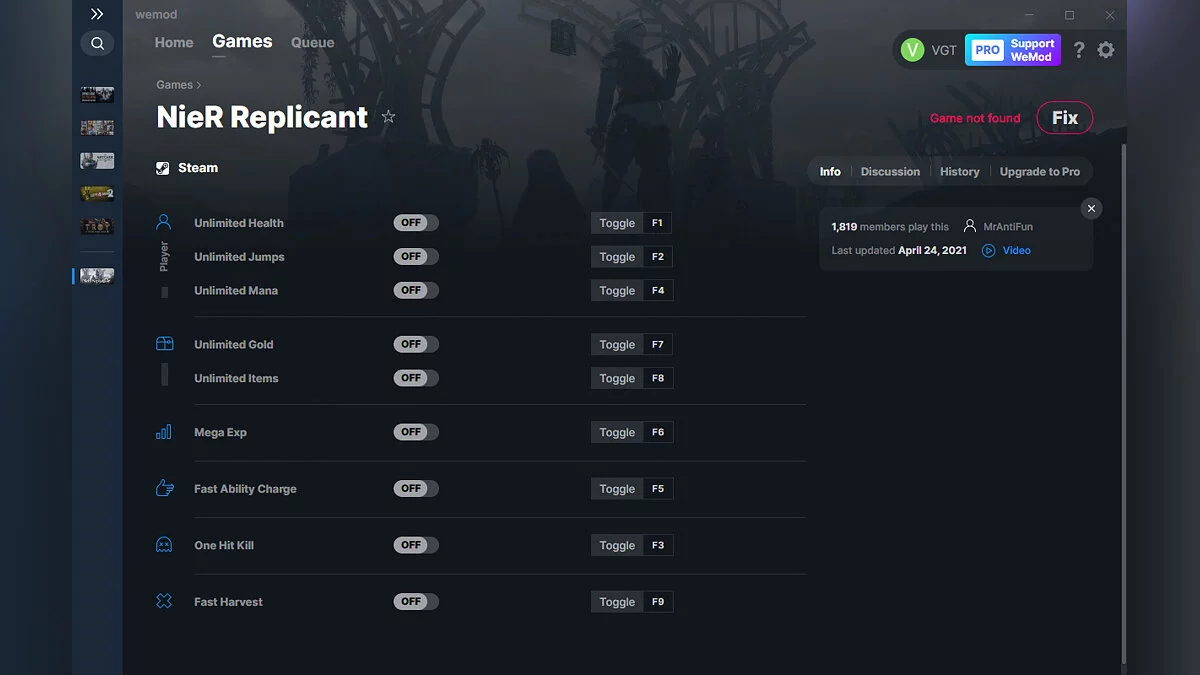The height and width of the screenshot is (675, 1200).
Task: Toggle Unlimited Jumps switch on
Action: click(416, 257)
